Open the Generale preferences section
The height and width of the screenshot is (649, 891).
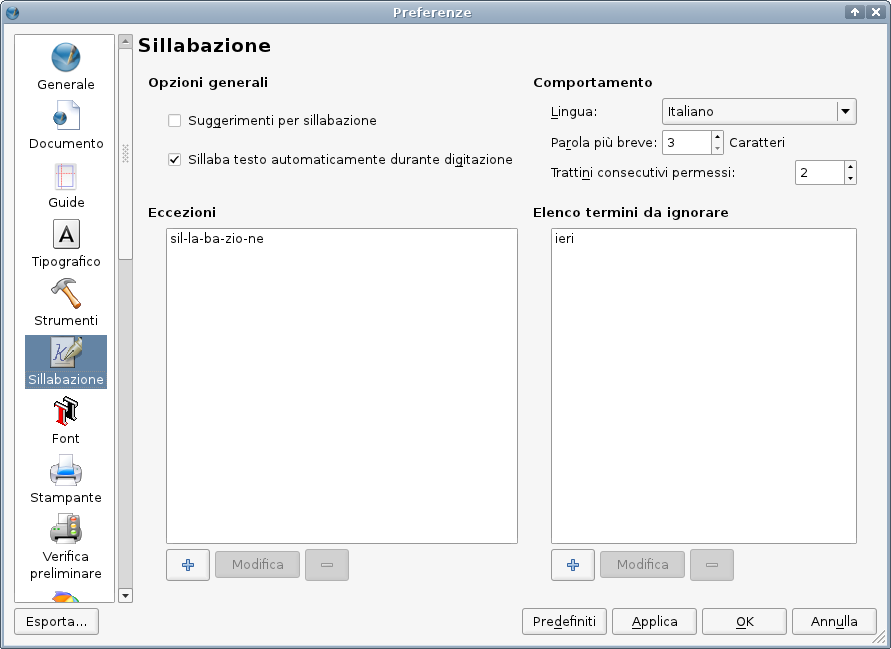click(x=66, y=67)
